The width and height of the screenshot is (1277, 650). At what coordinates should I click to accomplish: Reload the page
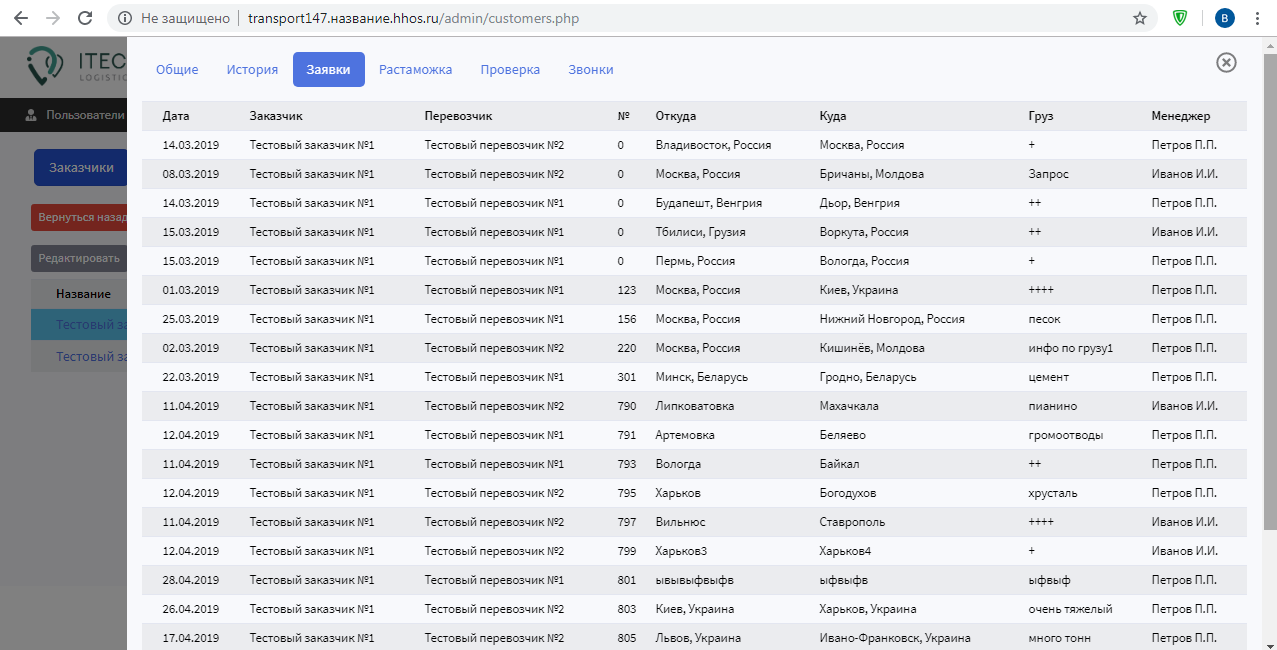[x=86, y=18]
